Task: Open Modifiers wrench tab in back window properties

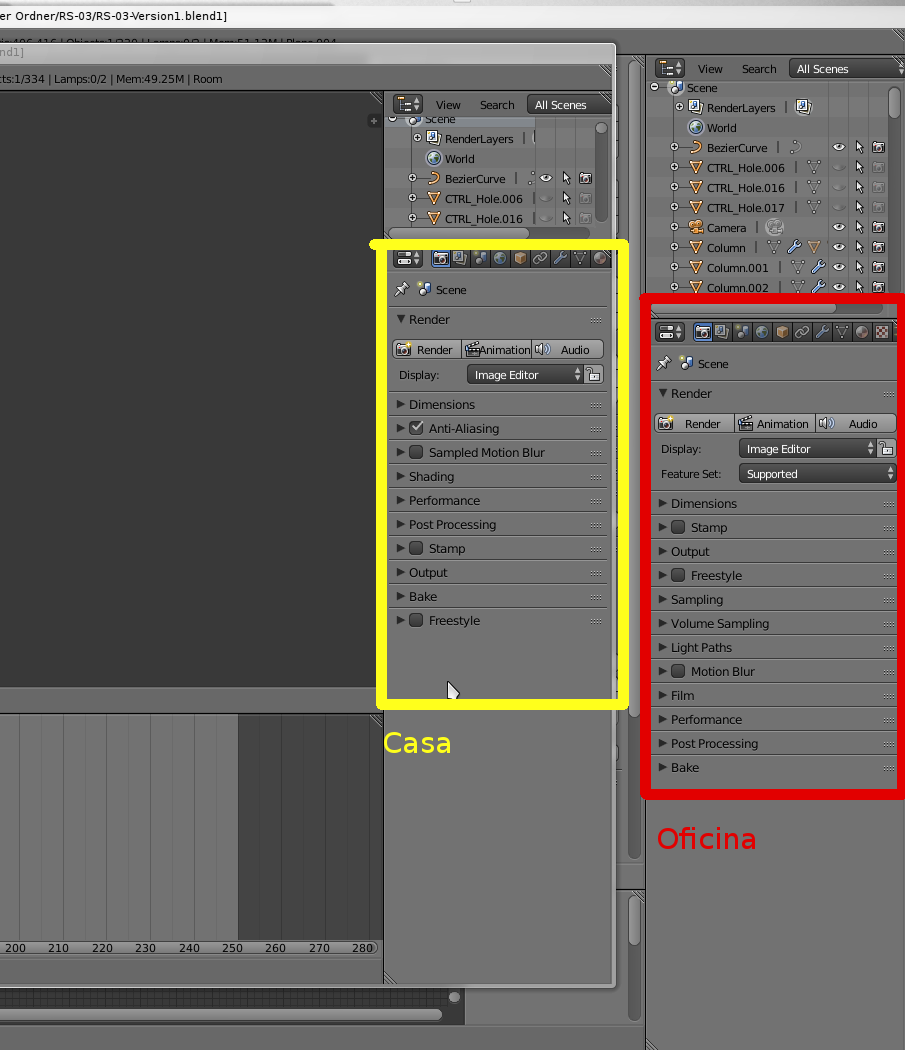Action: coord(822,332)
